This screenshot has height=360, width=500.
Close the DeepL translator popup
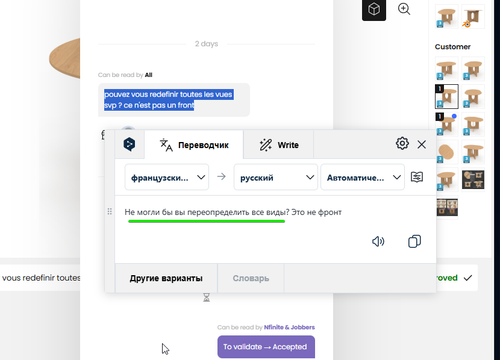[x=422, y=144]
